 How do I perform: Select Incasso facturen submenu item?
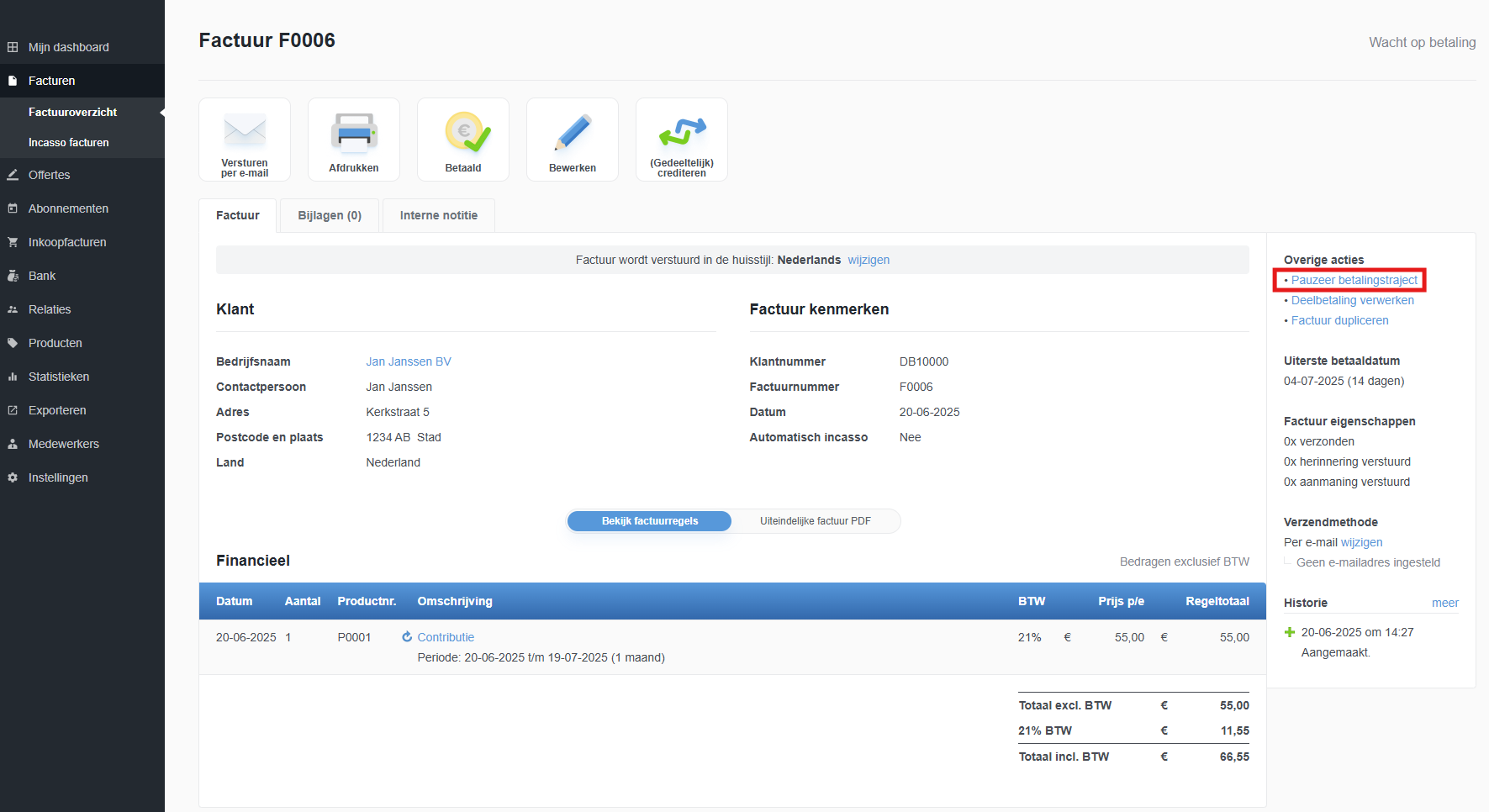[x=69, y=142]
